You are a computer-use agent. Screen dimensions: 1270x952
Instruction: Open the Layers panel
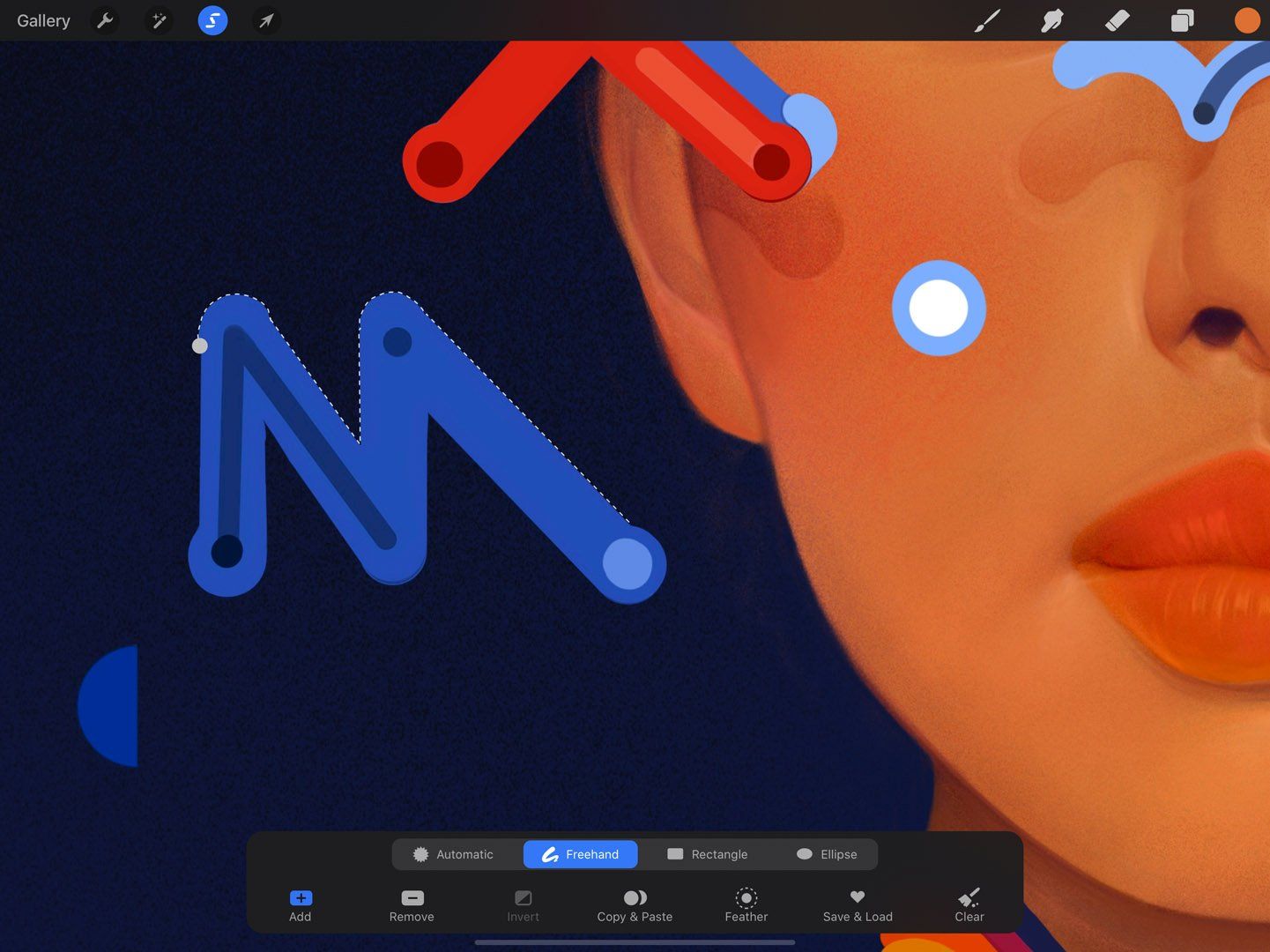(x=1181, y=19)
